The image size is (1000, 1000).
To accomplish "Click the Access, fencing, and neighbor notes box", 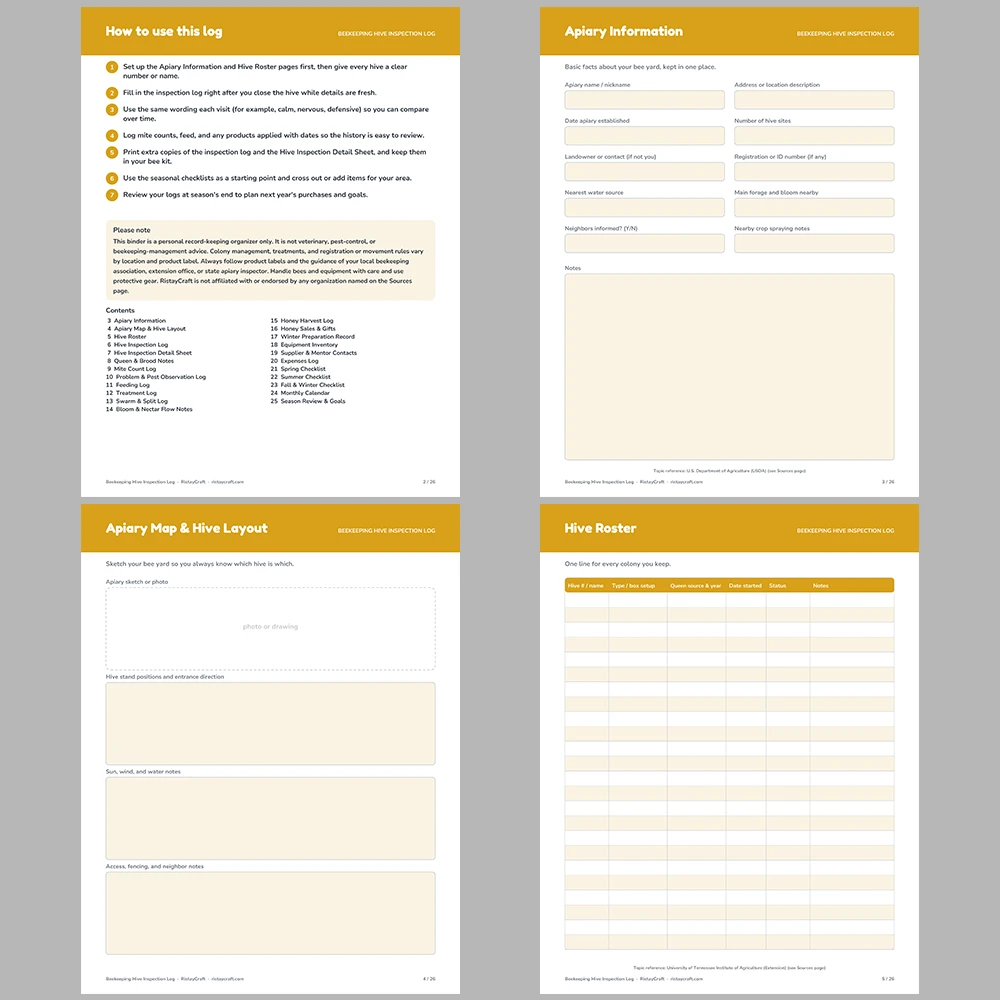I will [x=270, y=913].
